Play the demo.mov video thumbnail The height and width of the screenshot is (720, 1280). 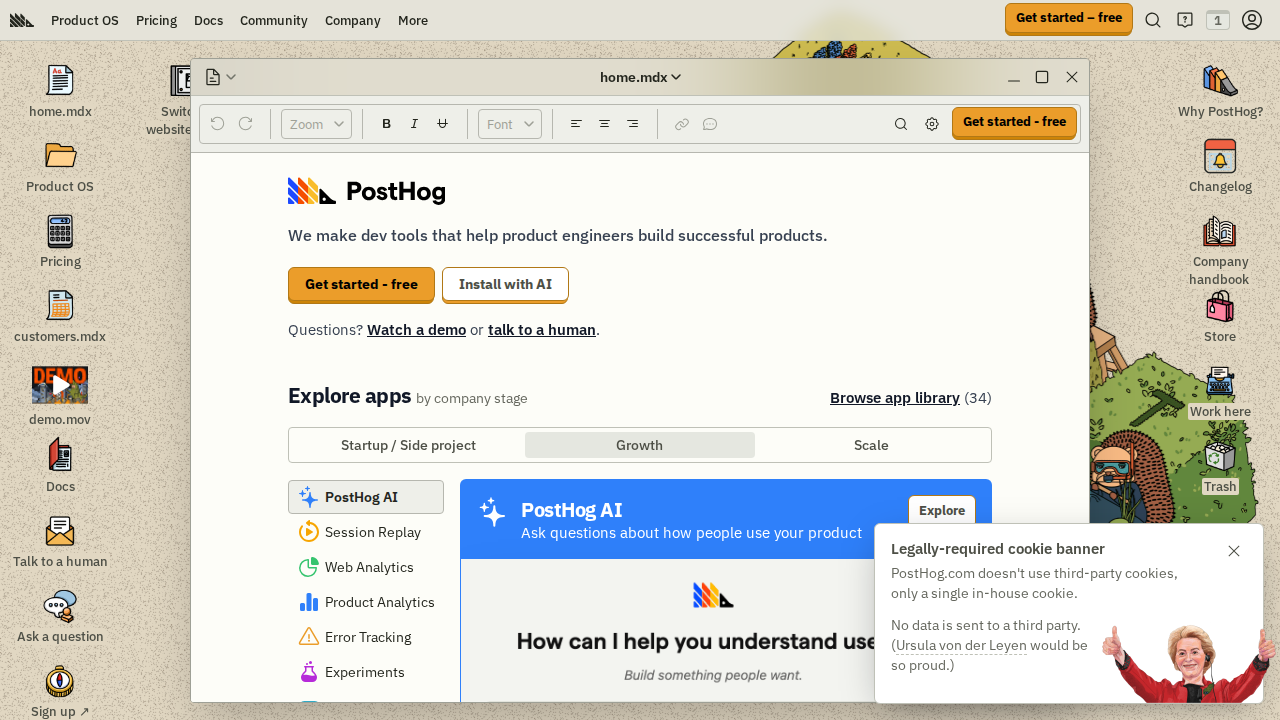60,385
